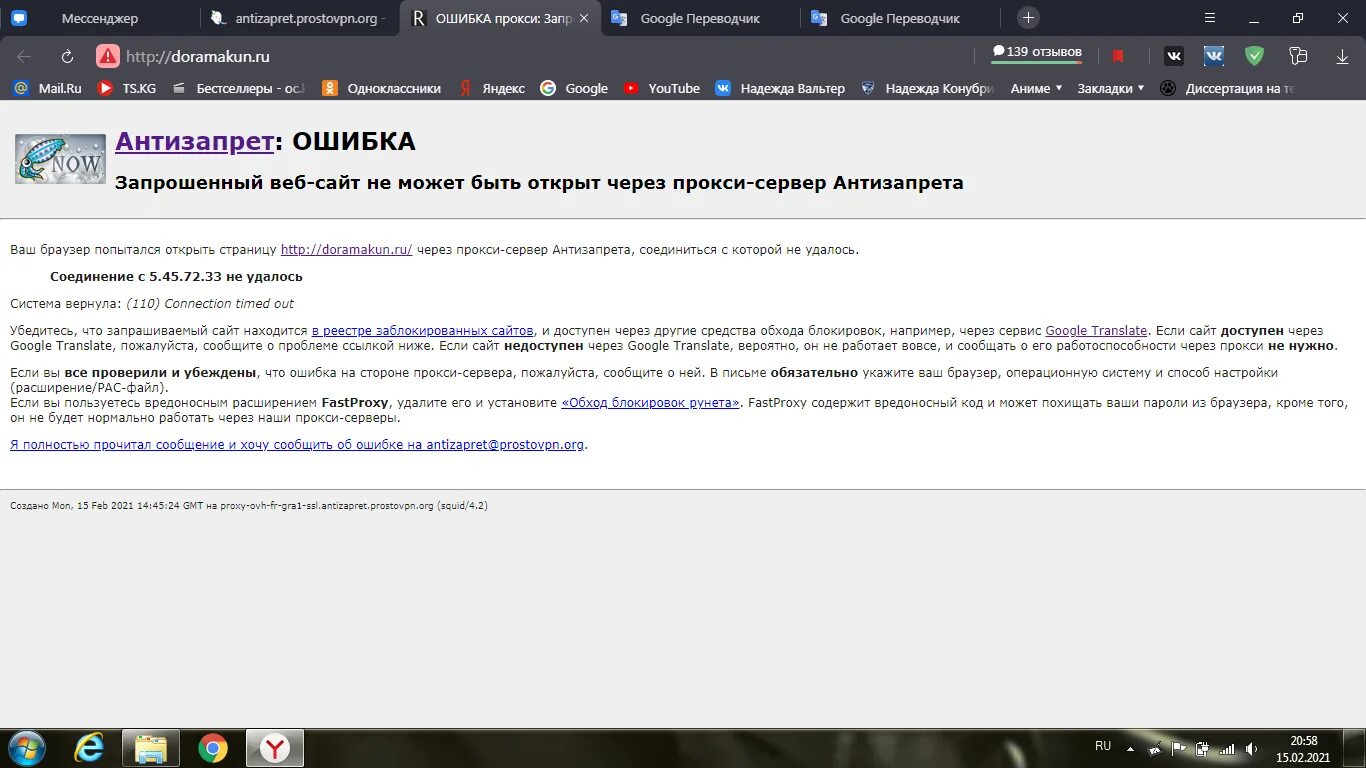Screen dimensions: 1366x768
Task: Switch to antizapret.prostovpn.org tab
Action: click(x=300, y=18)
